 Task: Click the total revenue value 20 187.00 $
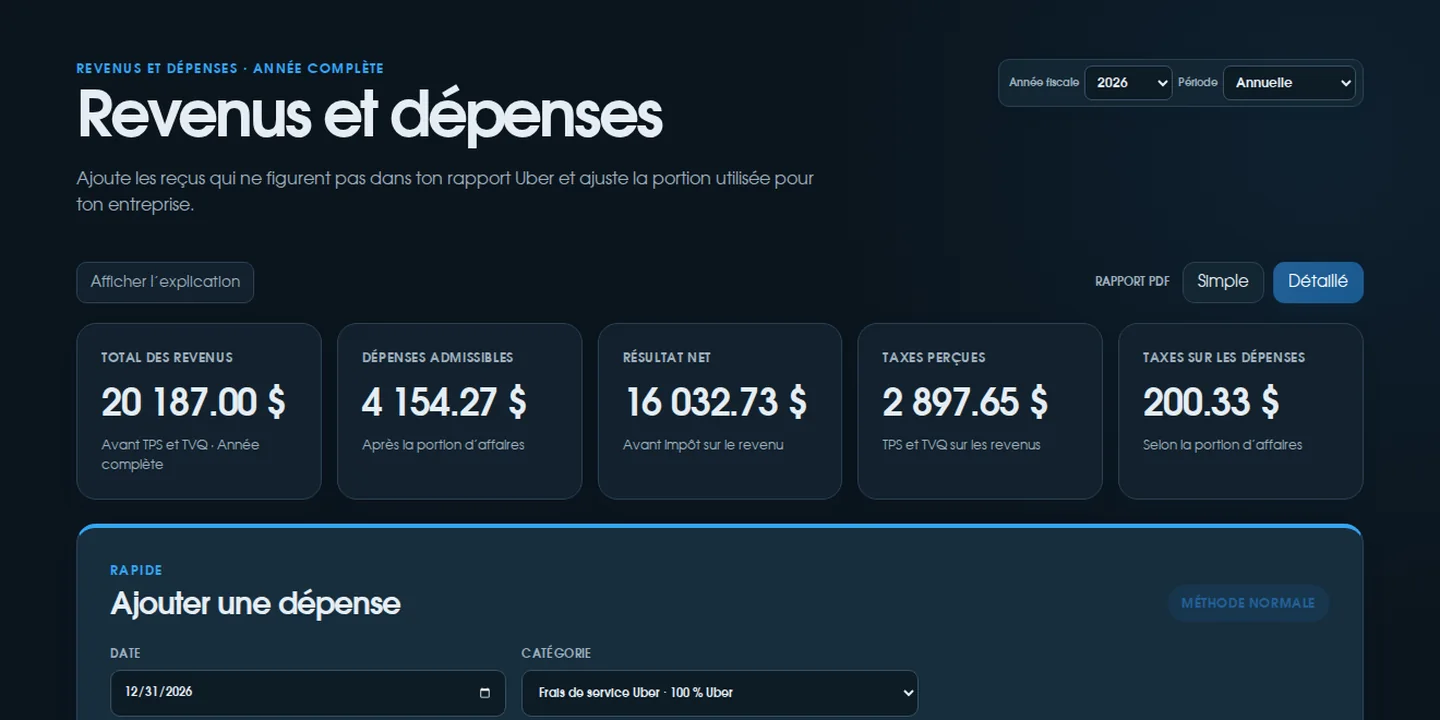point(194,402)
